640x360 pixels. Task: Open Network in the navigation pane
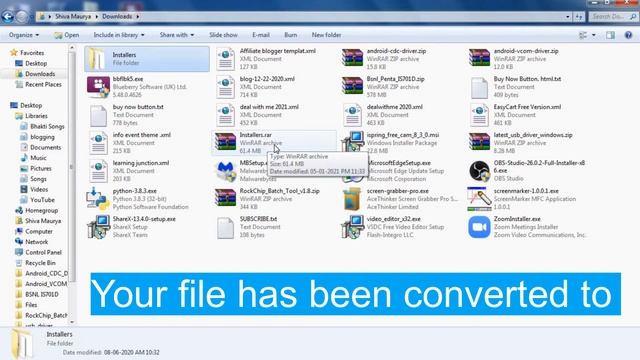[x=36, y=242]
